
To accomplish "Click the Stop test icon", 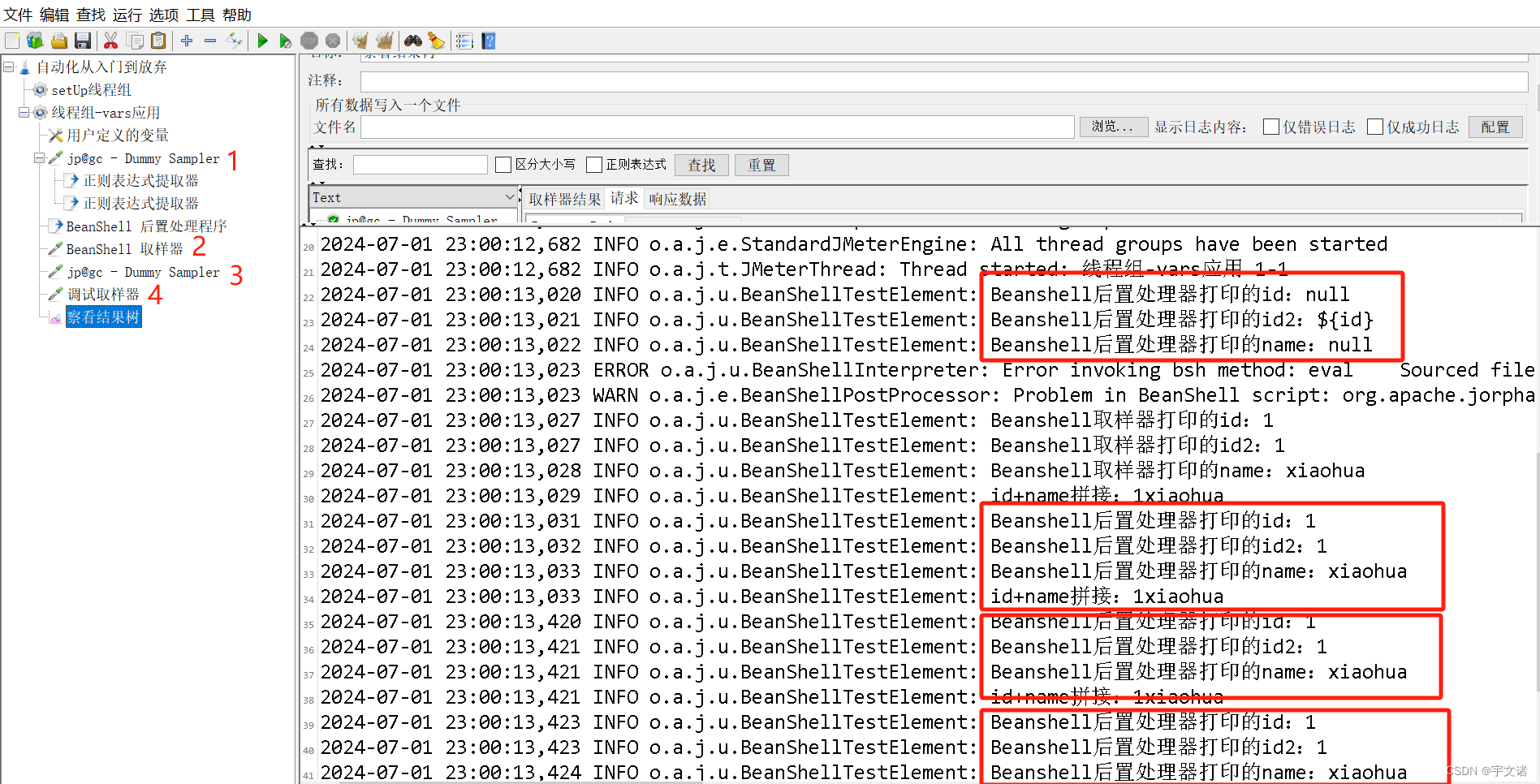I will 309,41.
